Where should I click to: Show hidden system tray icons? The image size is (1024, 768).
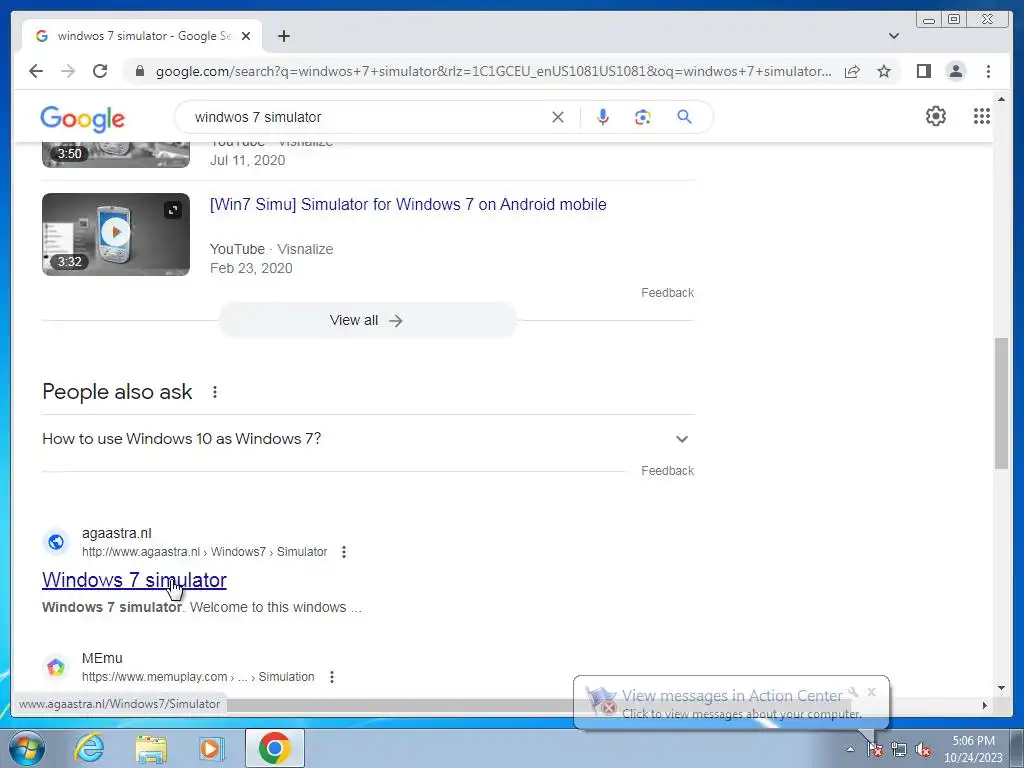click(850, 749)
